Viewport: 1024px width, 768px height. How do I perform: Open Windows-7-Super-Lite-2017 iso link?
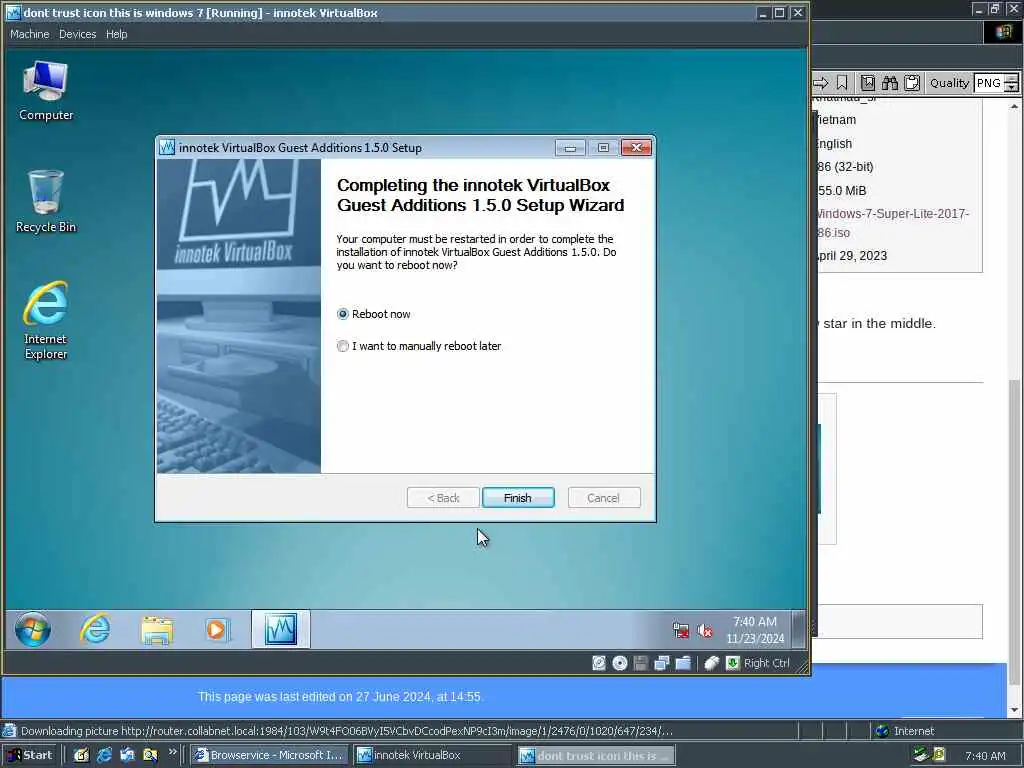(x=892, y=223)
